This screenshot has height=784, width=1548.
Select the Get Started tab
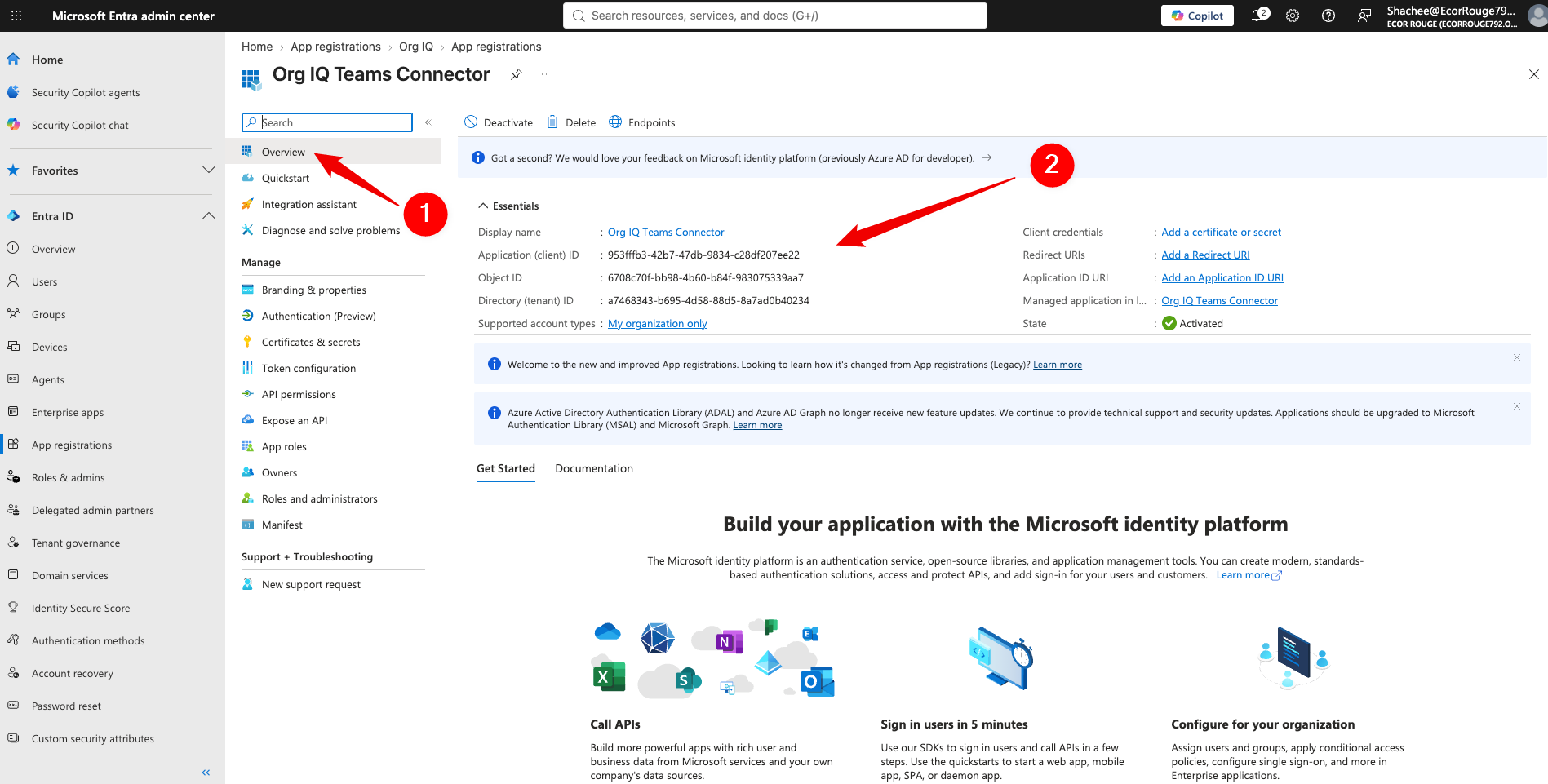pyautogui.click(x=506, y=468)
